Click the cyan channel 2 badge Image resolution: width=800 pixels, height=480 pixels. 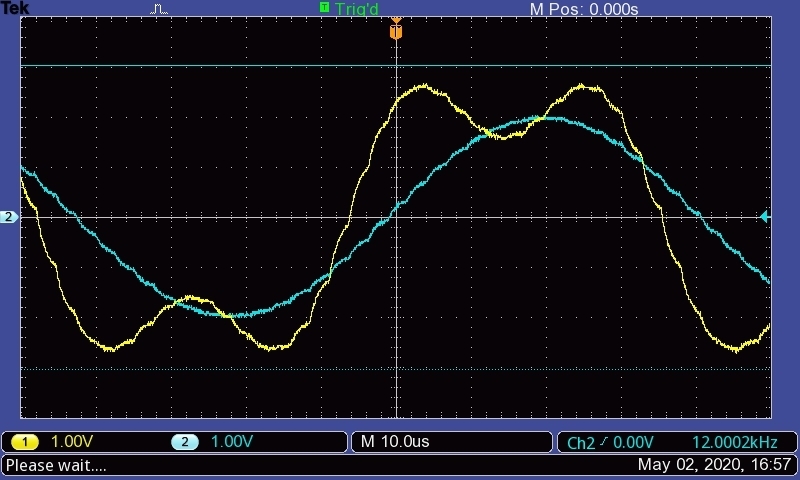[x=184, y=442]
